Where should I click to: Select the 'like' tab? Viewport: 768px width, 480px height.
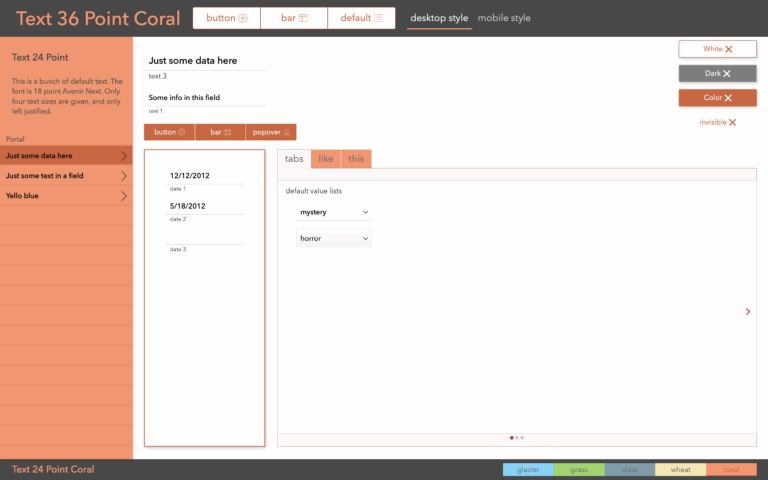click(326, 159)
